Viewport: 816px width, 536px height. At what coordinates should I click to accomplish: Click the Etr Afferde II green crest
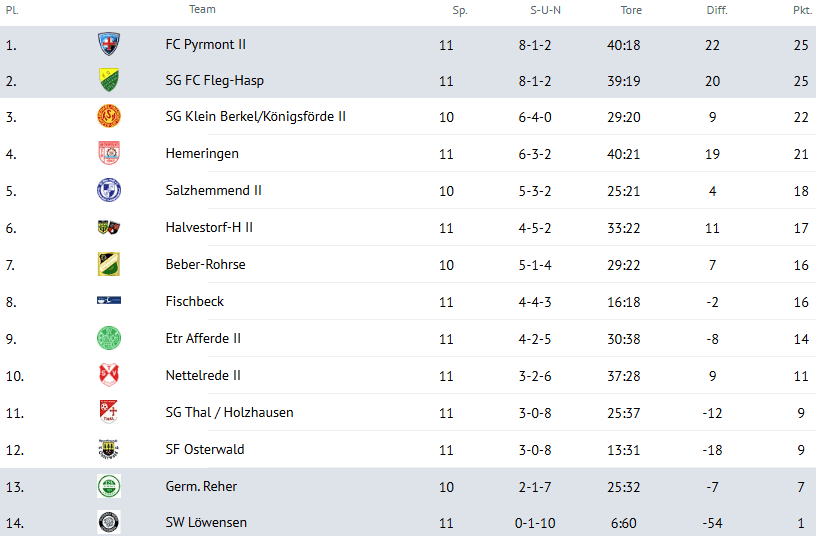(x=109, y=338)
